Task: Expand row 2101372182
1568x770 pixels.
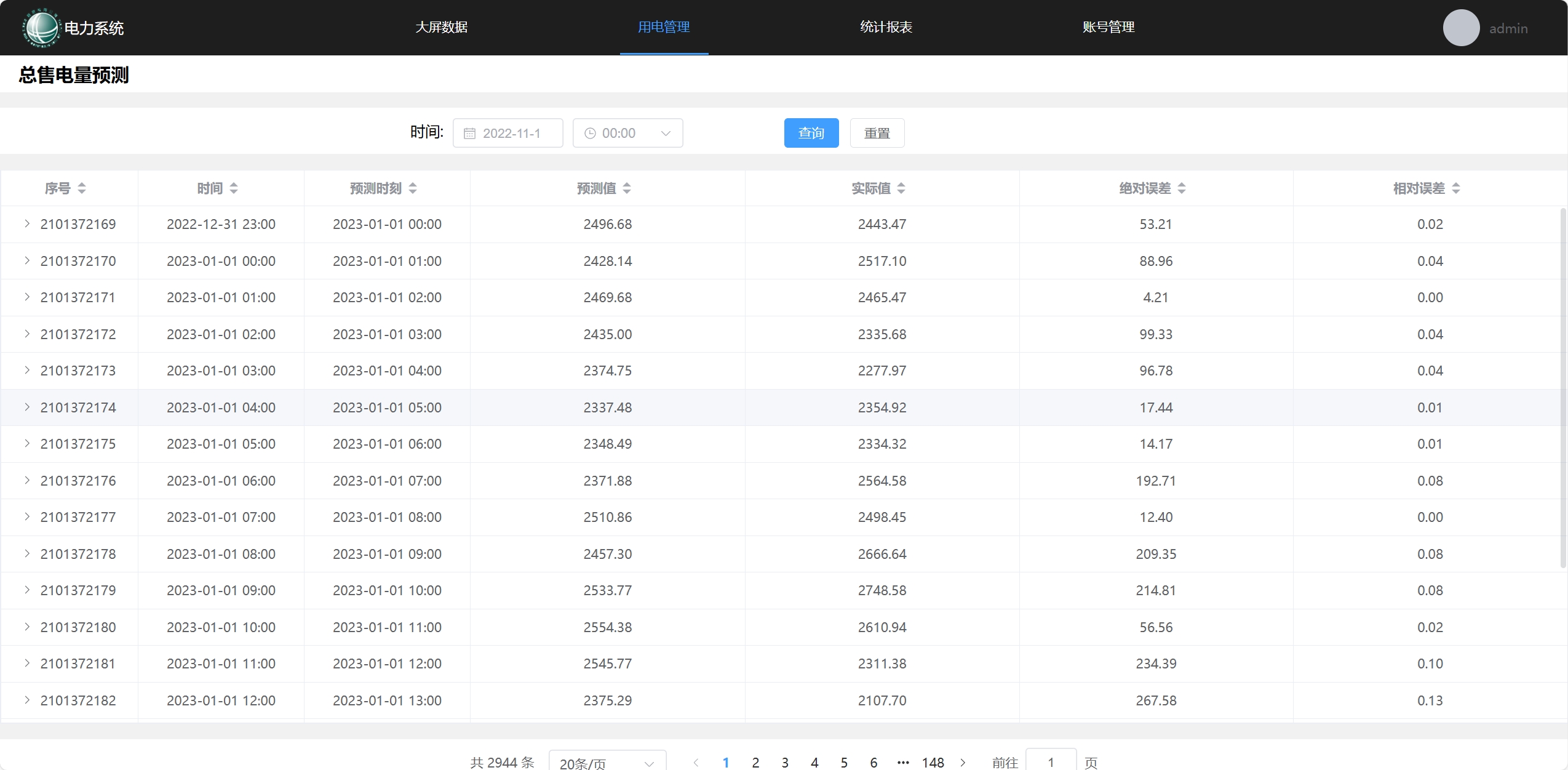Action: (x=27, y=700)
